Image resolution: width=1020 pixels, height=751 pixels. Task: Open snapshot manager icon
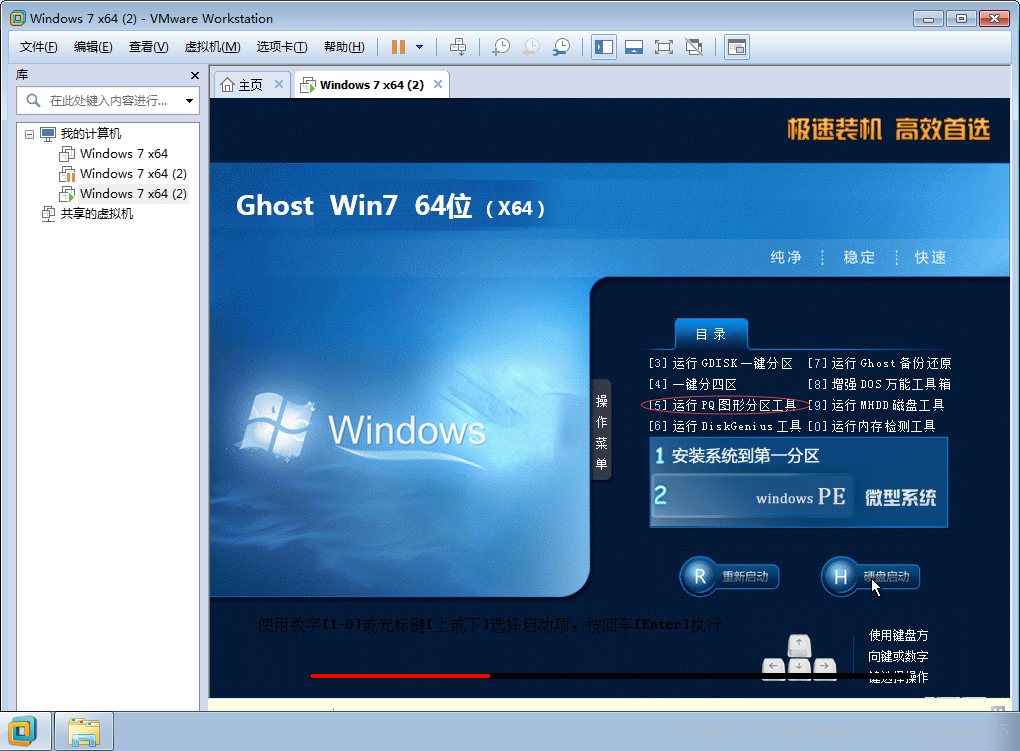[561, 47]
